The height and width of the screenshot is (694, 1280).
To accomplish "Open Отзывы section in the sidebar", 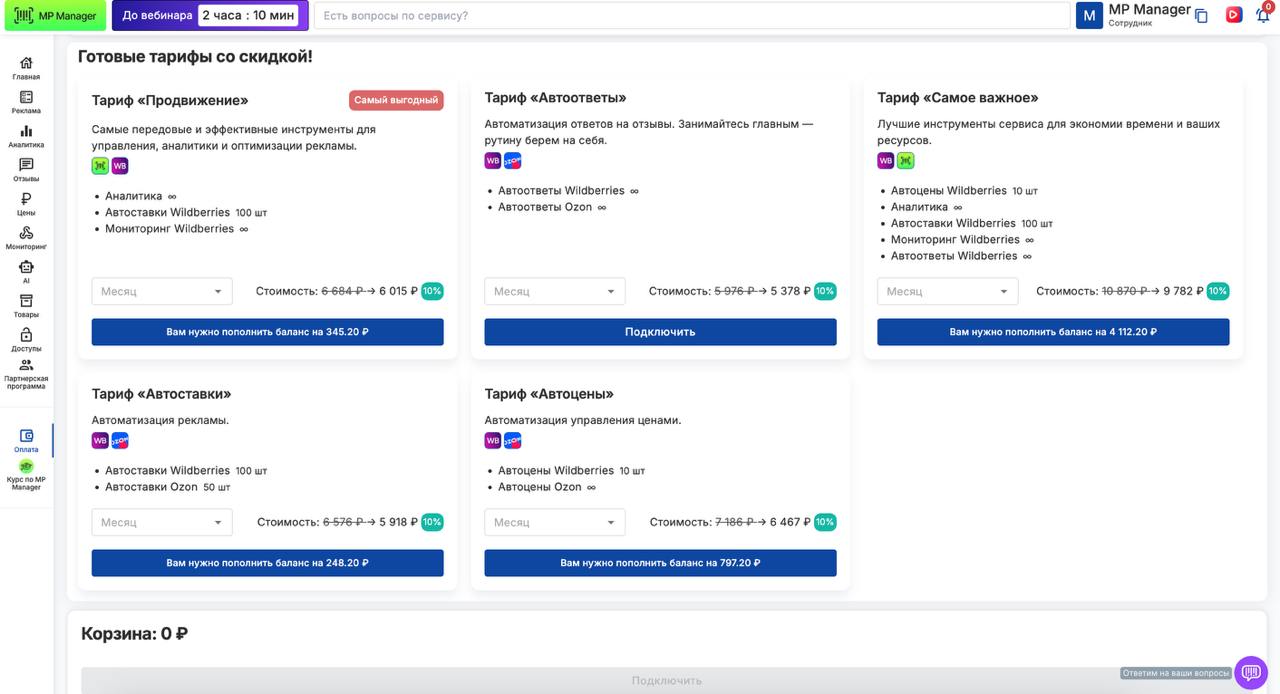I will point(26,170).
